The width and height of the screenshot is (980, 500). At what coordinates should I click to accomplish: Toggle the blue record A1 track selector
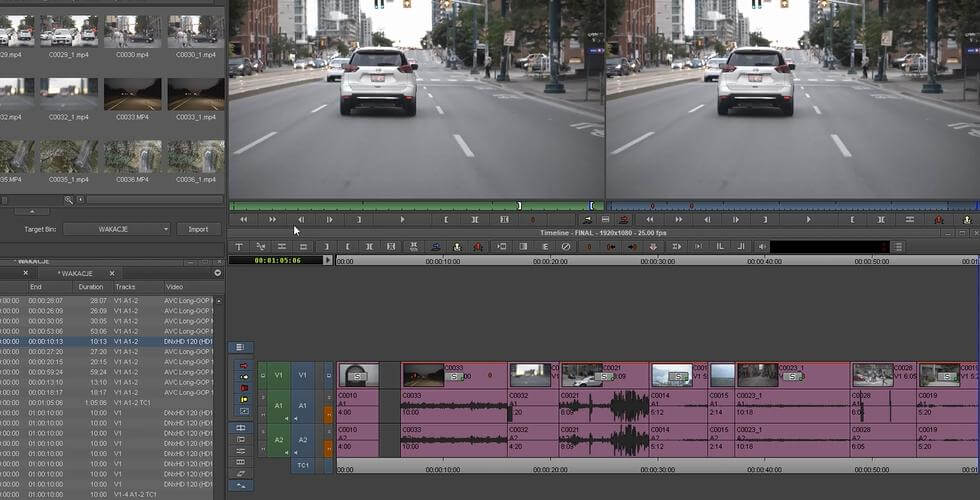pos(302,406)
